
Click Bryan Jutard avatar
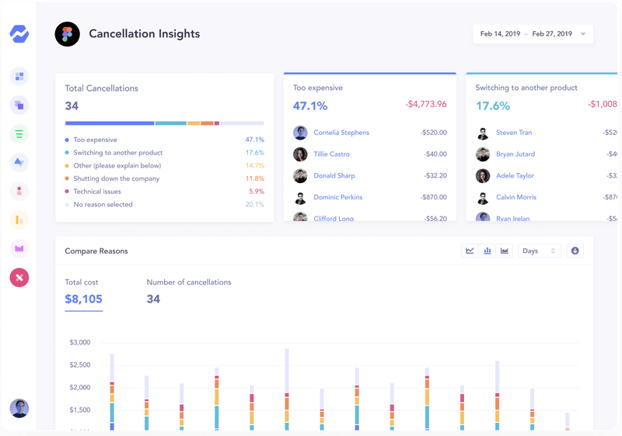(x=483, y=154)
